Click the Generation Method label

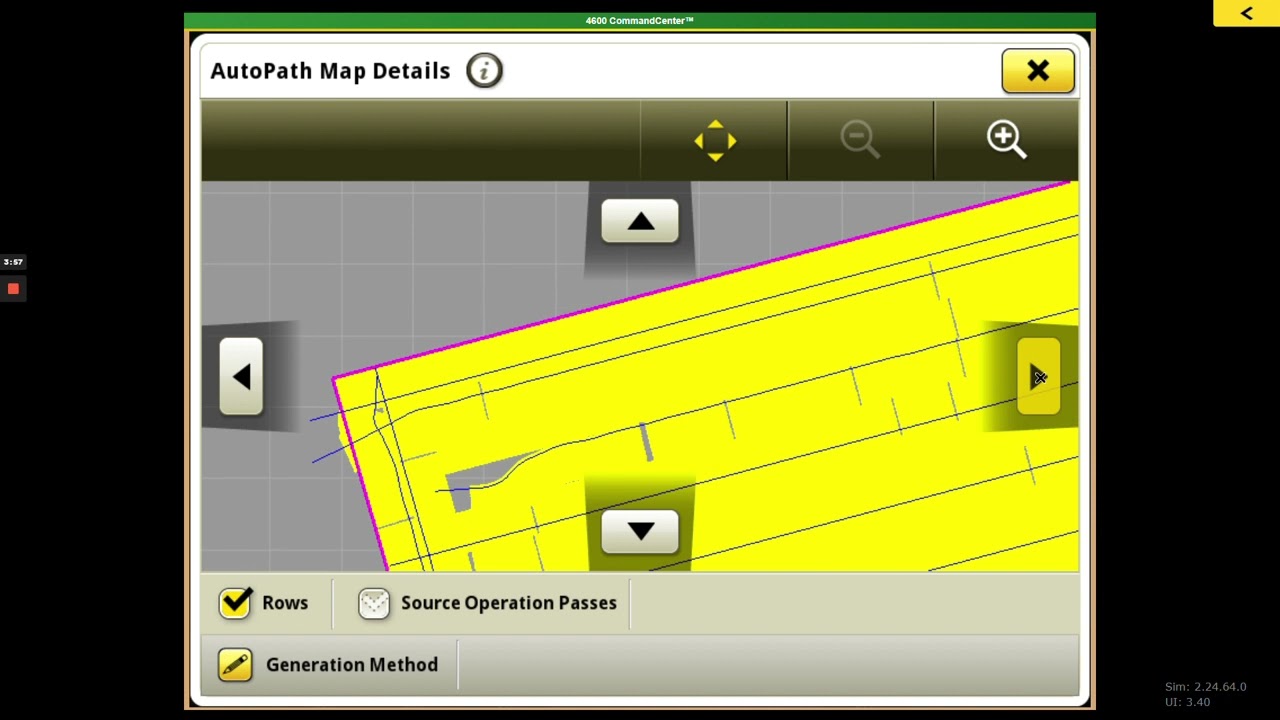[352, 665]
